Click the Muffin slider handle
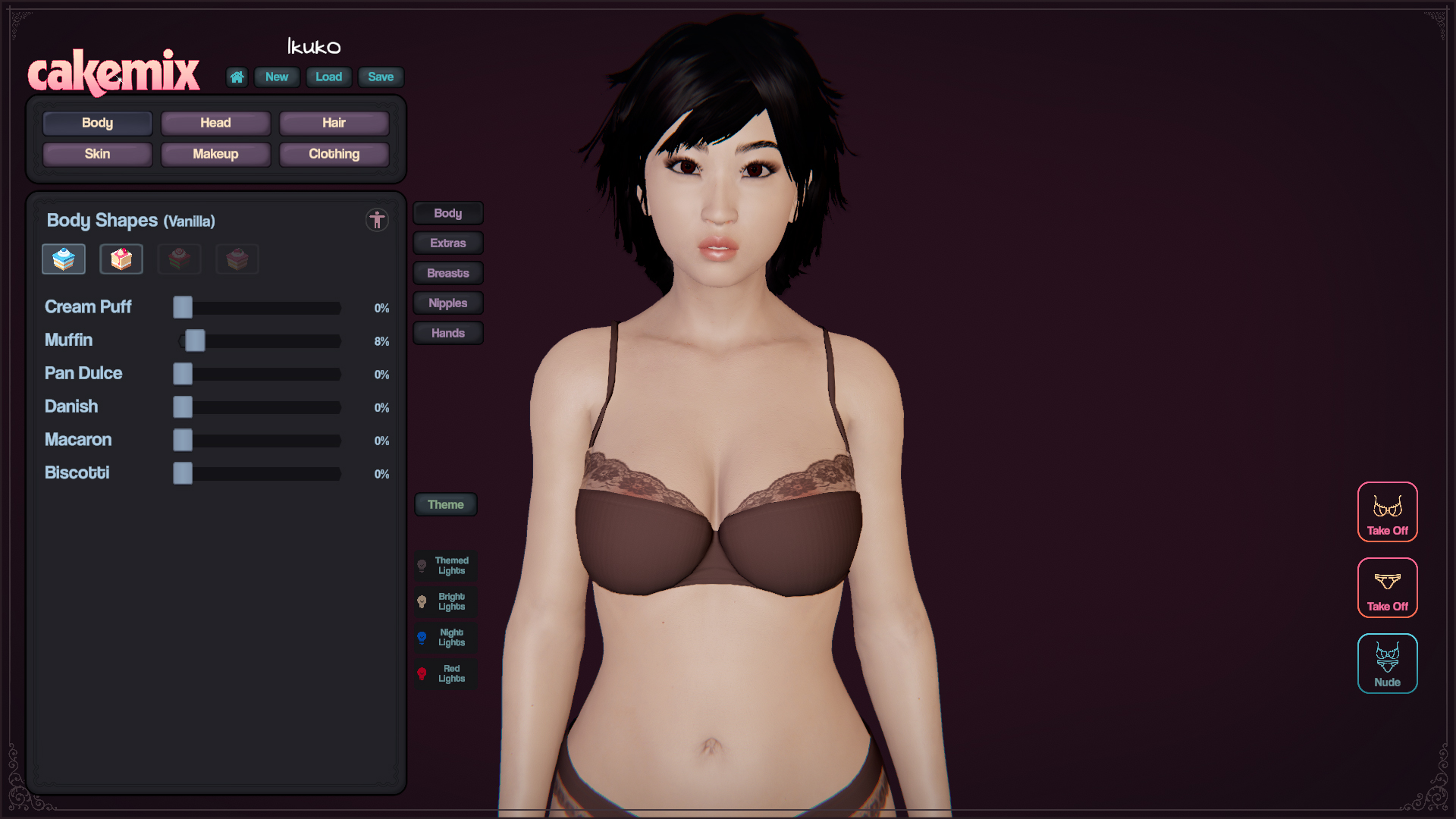This screenshot has height=819, width=1456. tap(195, 341)
